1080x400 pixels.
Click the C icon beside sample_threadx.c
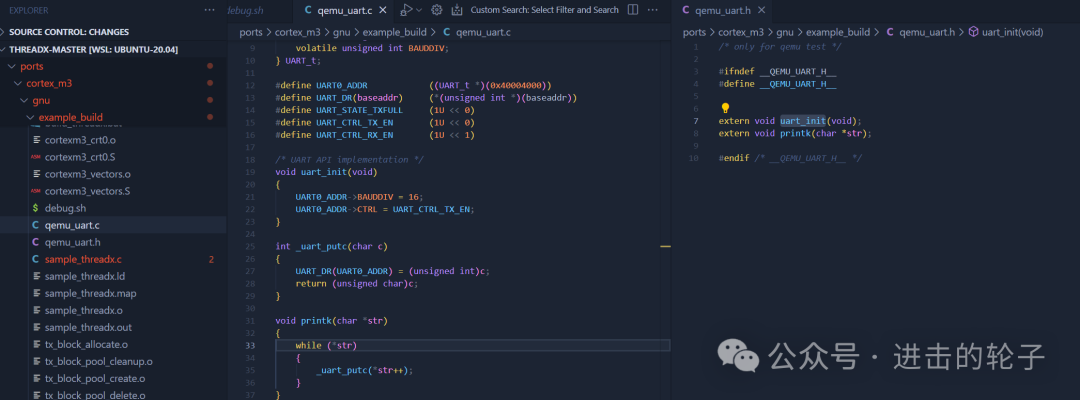pyautogui.click(x=35, y=260)
